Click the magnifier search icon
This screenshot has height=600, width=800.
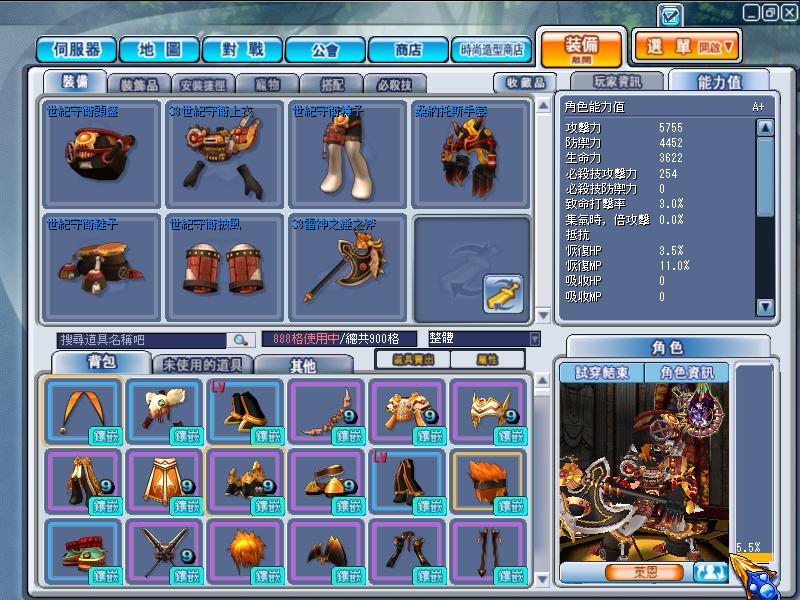click(240, 340)
